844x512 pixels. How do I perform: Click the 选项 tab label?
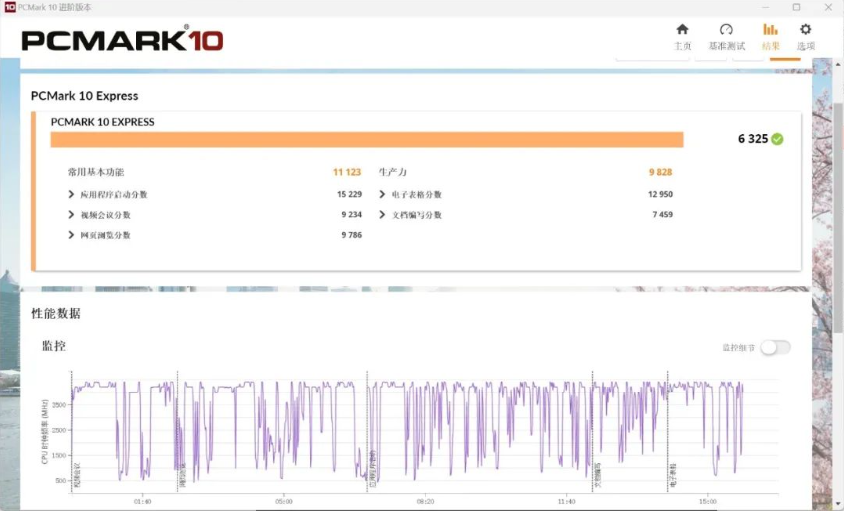click(x=806, y=46)
